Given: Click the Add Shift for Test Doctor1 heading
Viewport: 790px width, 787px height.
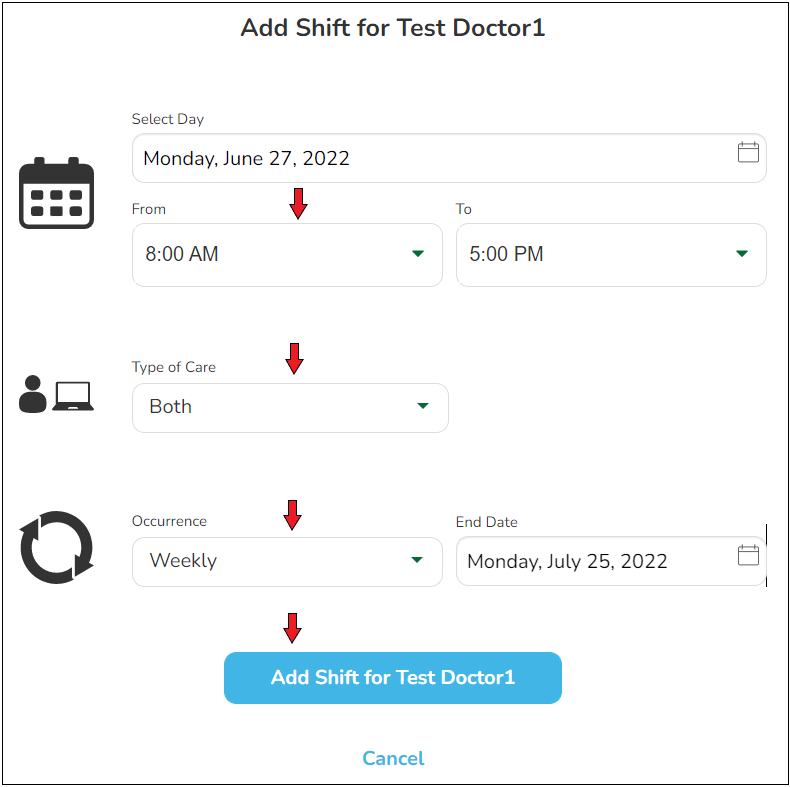Looking at the screenshot, I should coord(393,28).
